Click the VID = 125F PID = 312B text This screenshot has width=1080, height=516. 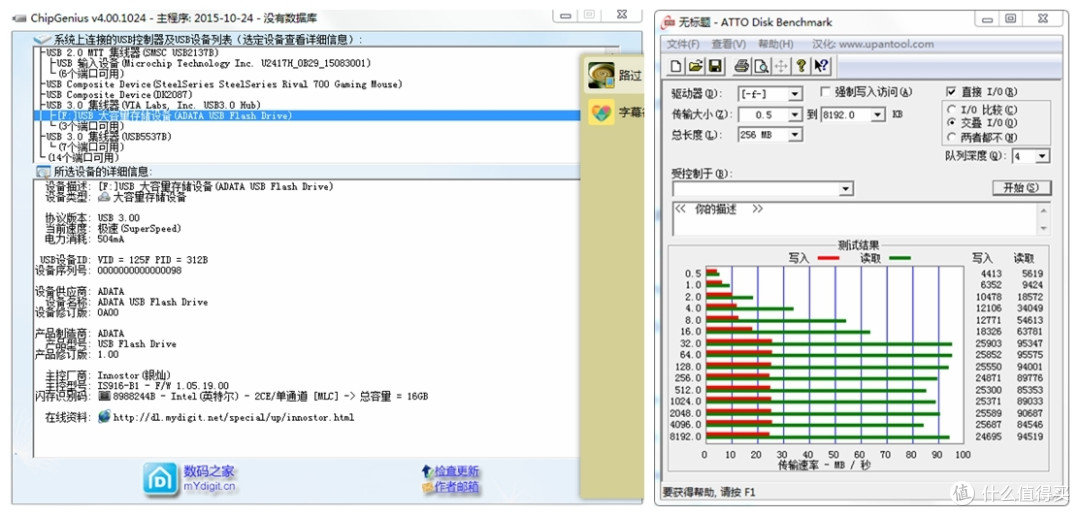[x=153, y=260]
